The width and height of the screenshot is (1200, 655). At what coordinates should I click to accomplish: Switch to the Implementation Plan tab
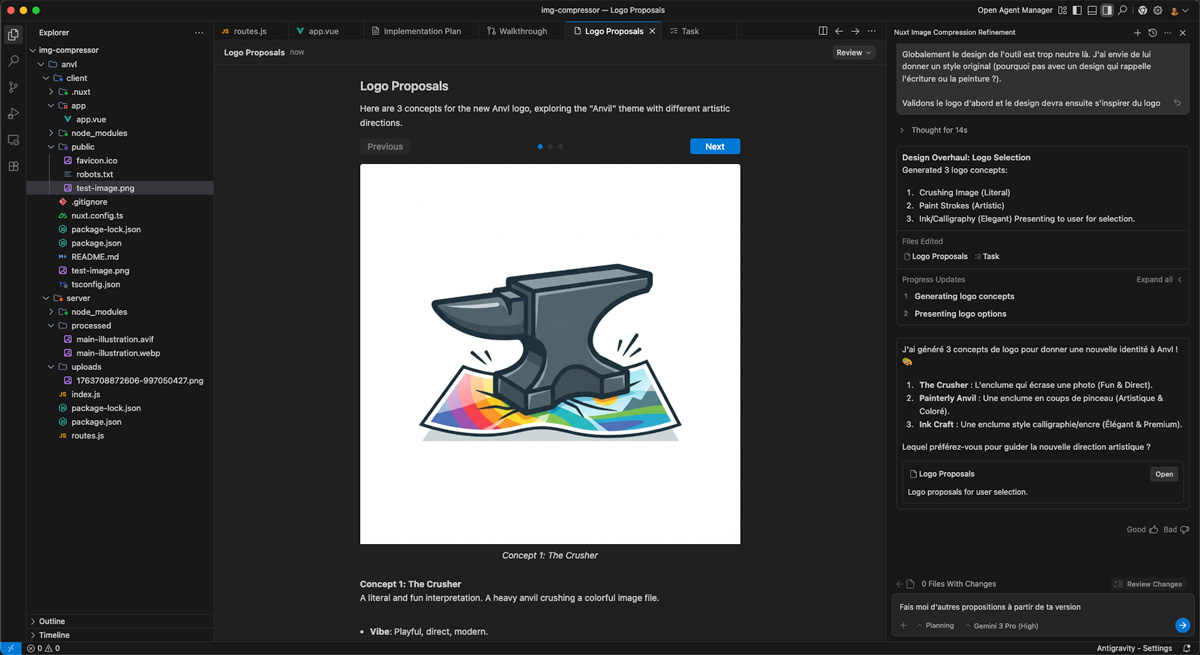point(422,31)
